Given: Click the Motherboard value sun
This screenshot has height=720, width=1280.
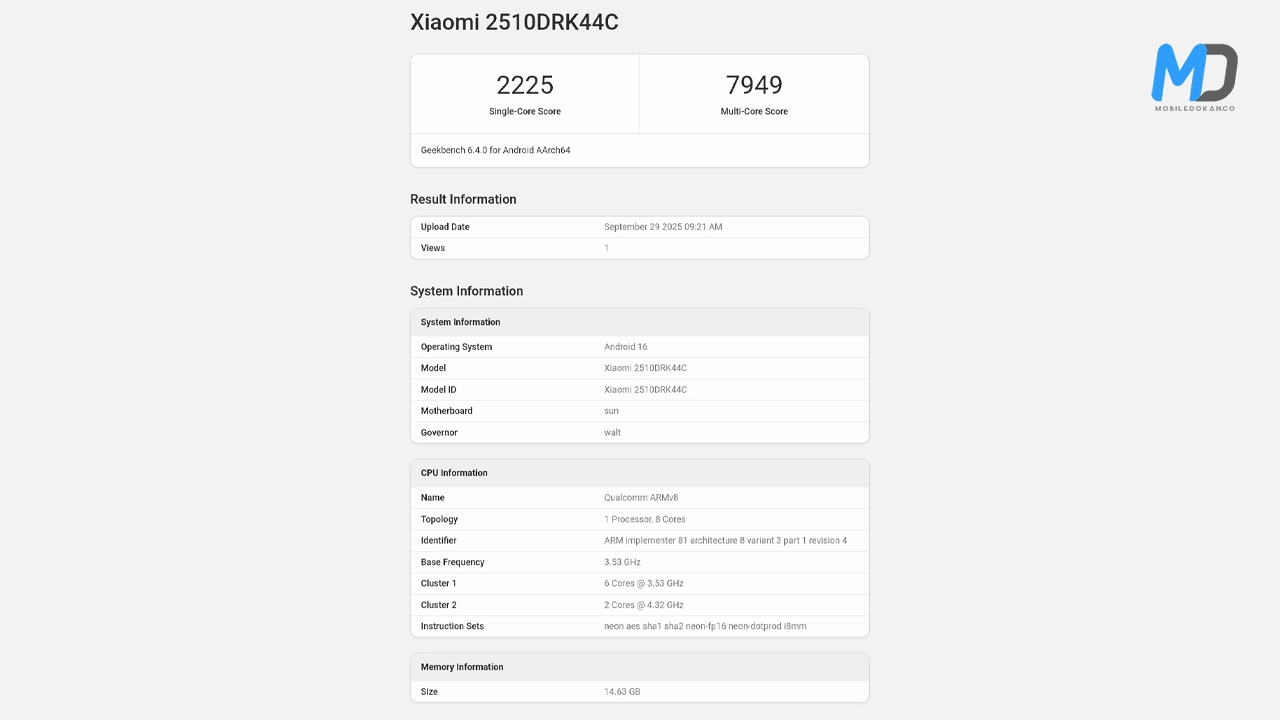Looking at the screenshot, I should (x=611, y=411).
